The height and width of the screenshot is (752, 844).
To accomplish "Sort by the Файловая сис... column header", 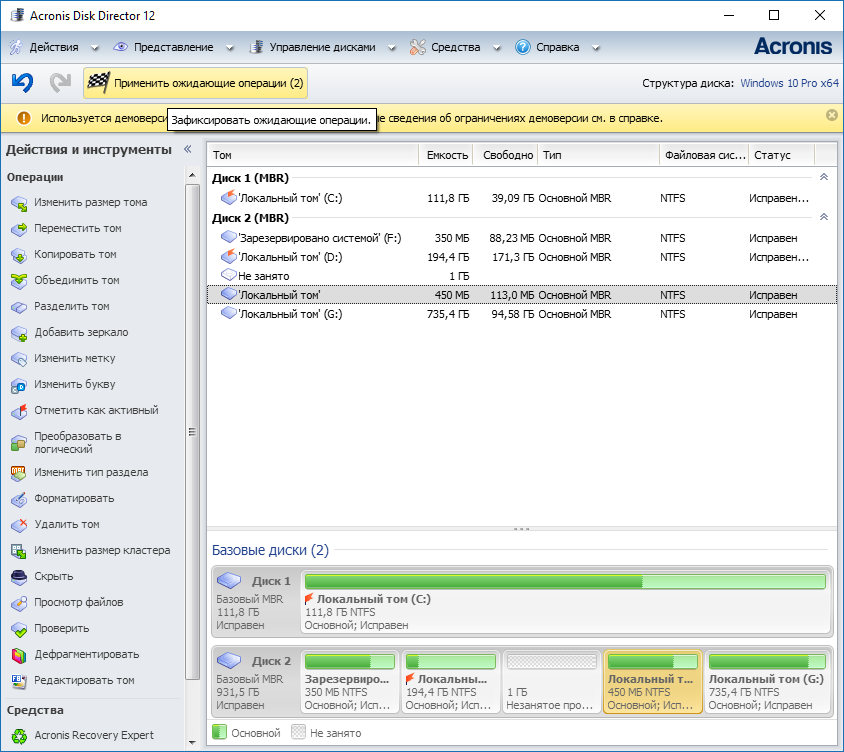I will pos(704,155).
